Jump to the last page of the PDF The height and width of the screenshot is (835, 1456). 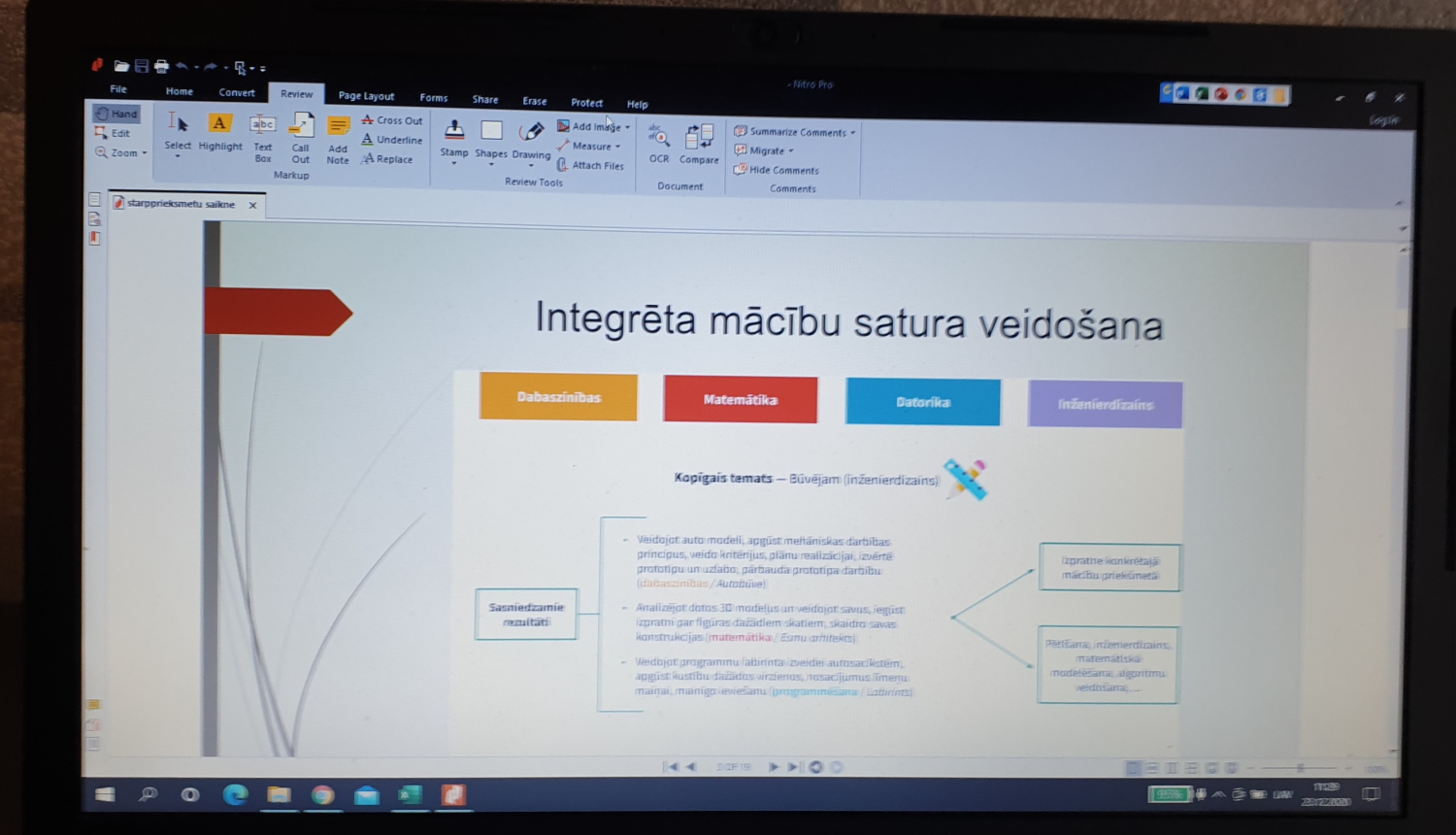point(793,767)
